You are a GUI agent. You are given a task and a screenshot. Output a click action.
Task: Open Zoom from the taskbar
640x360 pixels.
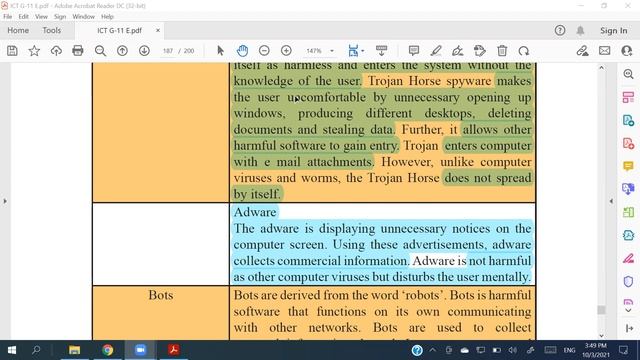point(140,350)
